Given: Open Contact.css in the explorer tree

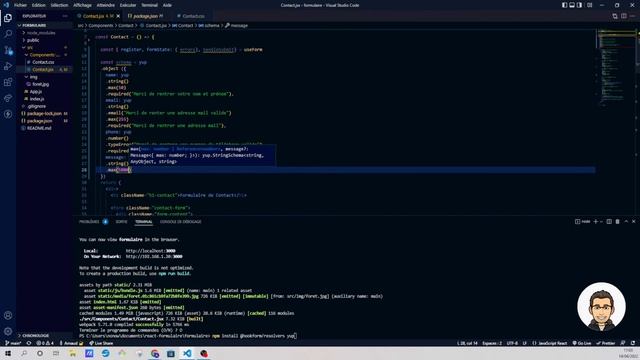Looking at the screenshot, I should 45,62.
